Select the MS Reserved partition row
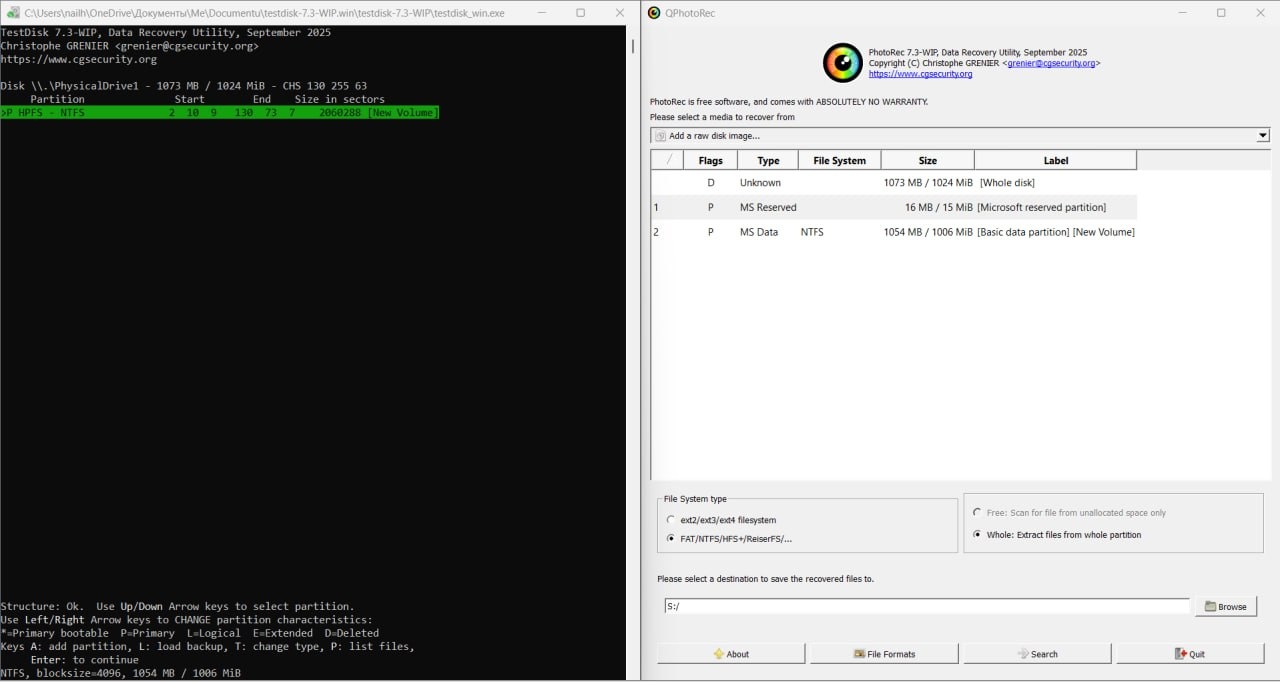This screenshot has width=1280, height=682. 894,207
